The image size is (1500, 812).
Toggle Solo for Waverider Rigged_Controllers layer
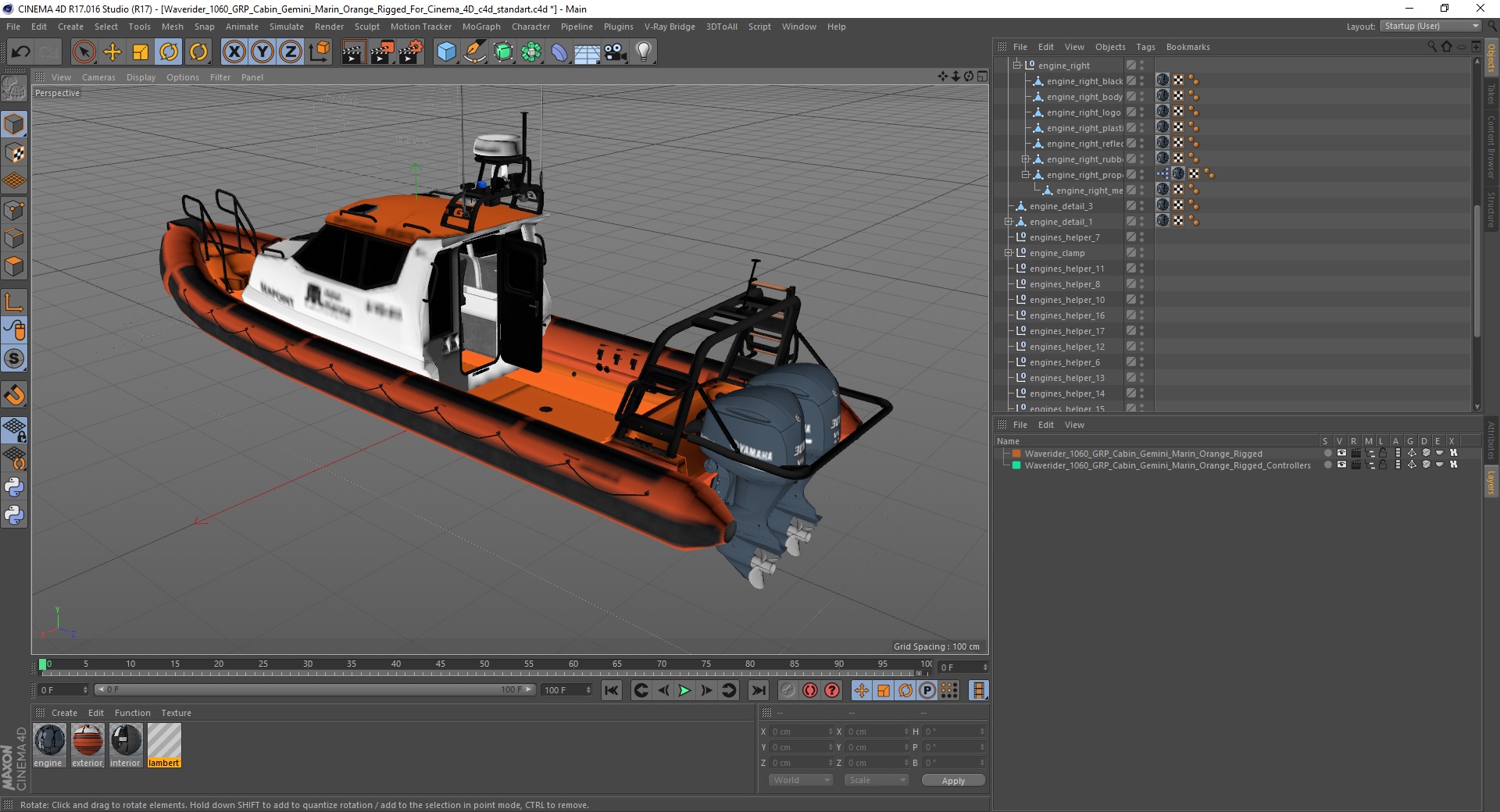tap(1327, 465)
